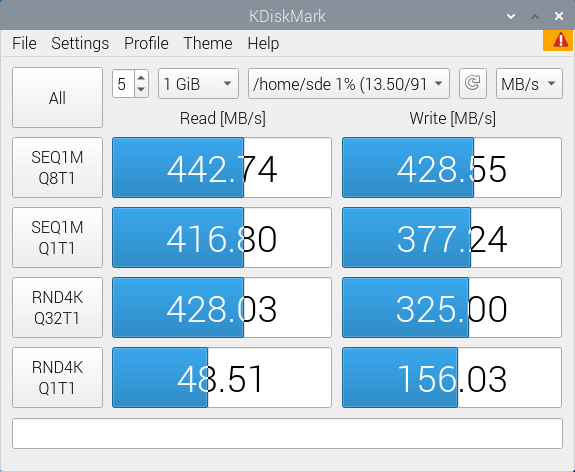Start the RND4K Q1T1 benchmark
This screenshot has height=472, width=575.
58,377
